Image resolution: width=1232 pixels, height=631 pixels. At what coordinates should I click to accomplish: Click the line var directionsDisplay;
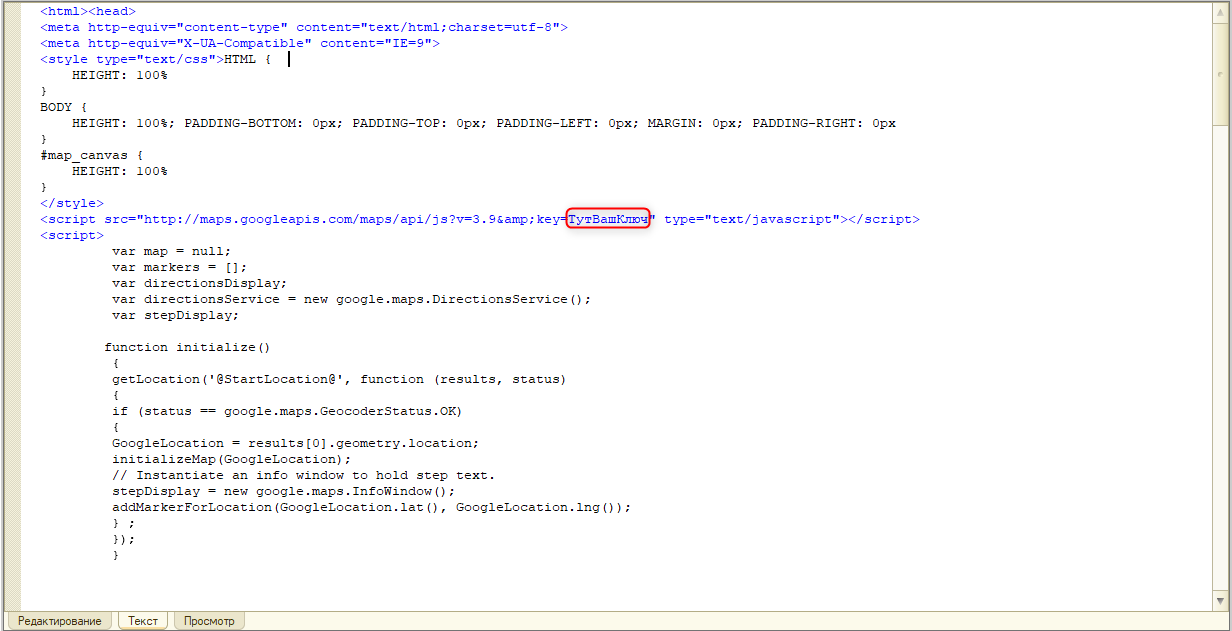(200, 283)
